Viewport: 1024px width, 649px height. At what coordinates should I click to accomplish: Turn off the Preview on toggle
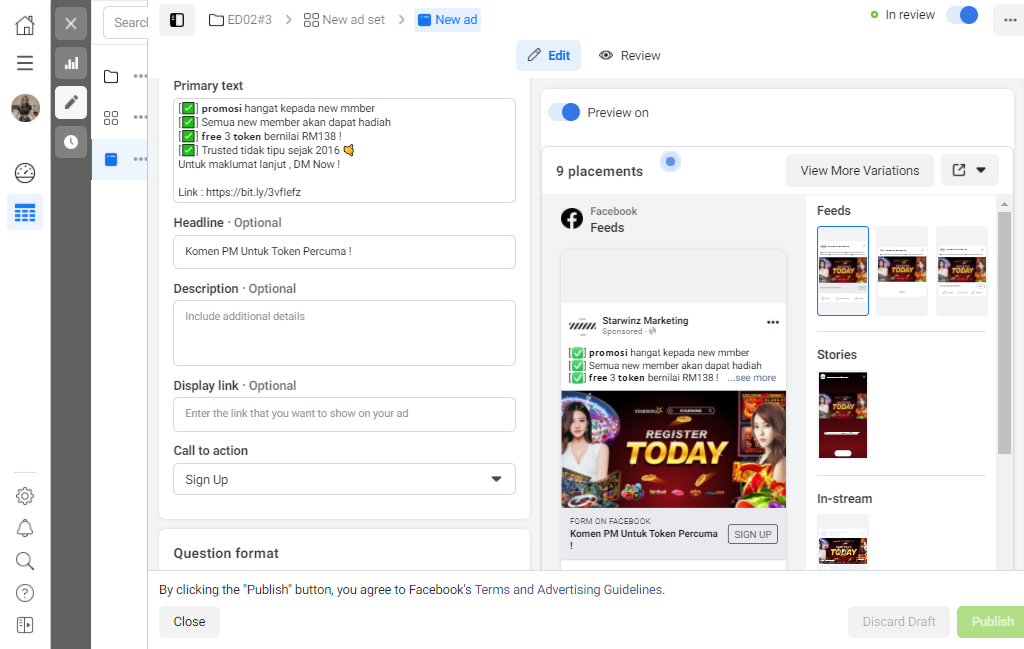[x=564, y=112]
